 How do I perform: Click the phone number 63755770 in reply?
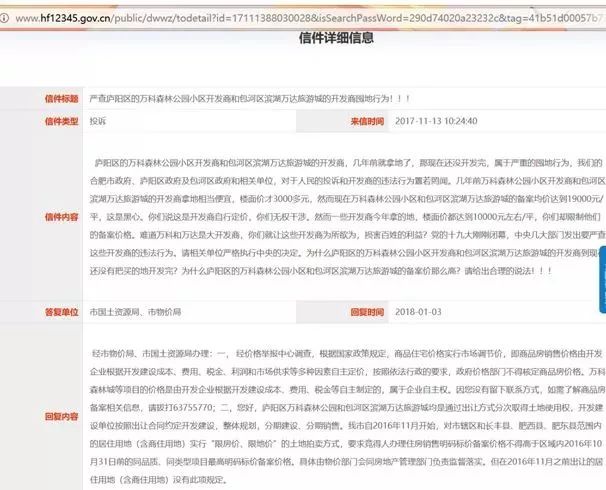coord(191,407)
